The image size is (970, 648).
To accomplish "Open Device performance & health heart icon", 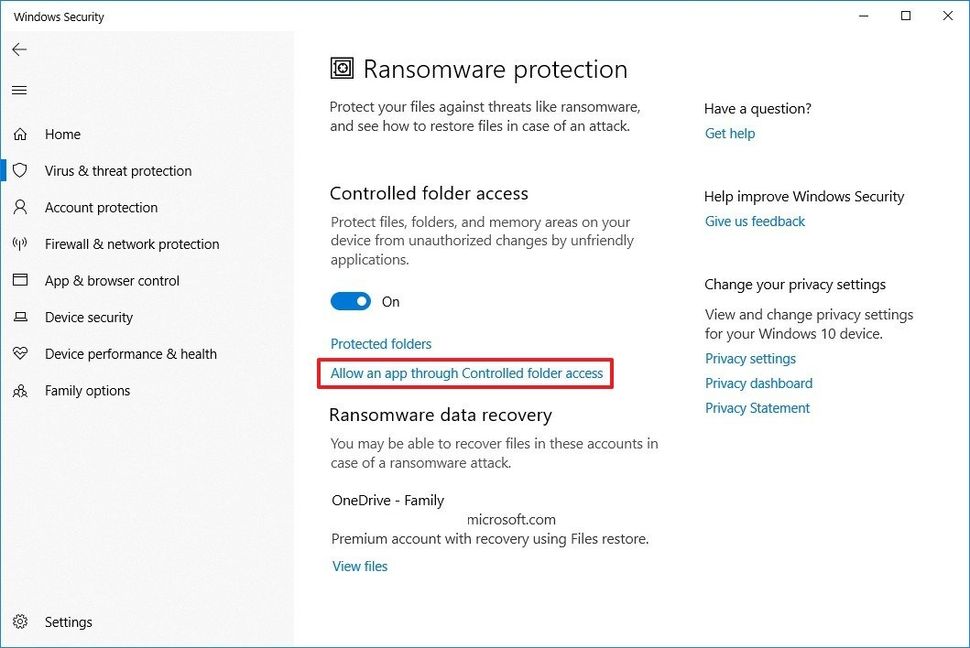I will coord(21,353).
